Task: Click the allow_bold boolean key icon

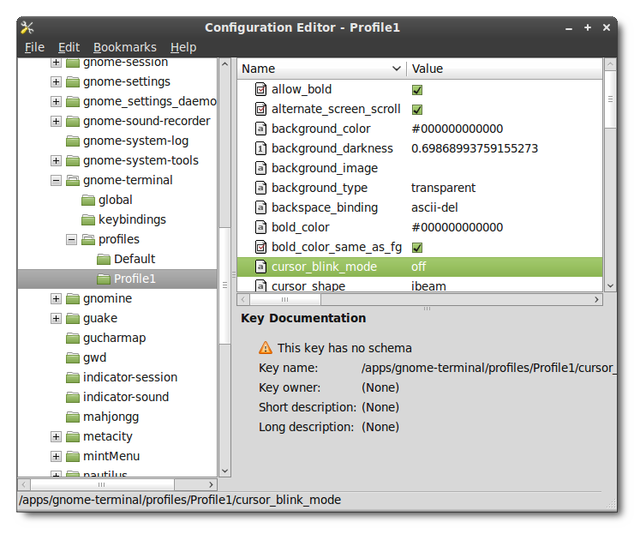Action: pos(261,89)
